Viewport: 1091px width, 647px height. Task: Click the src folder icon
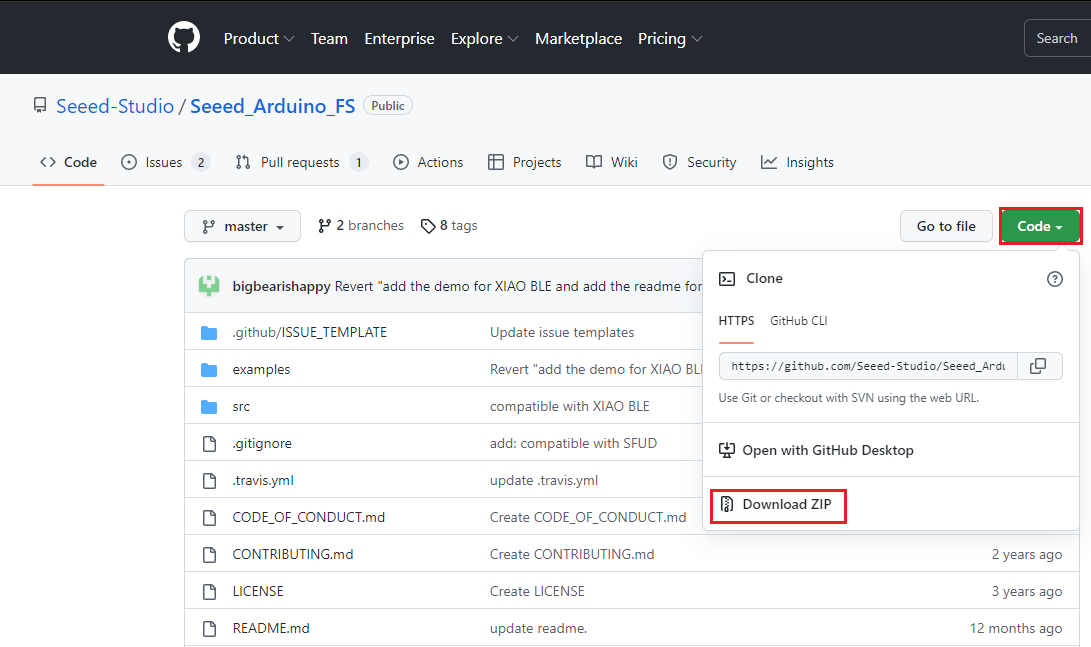tap(209, 406)
